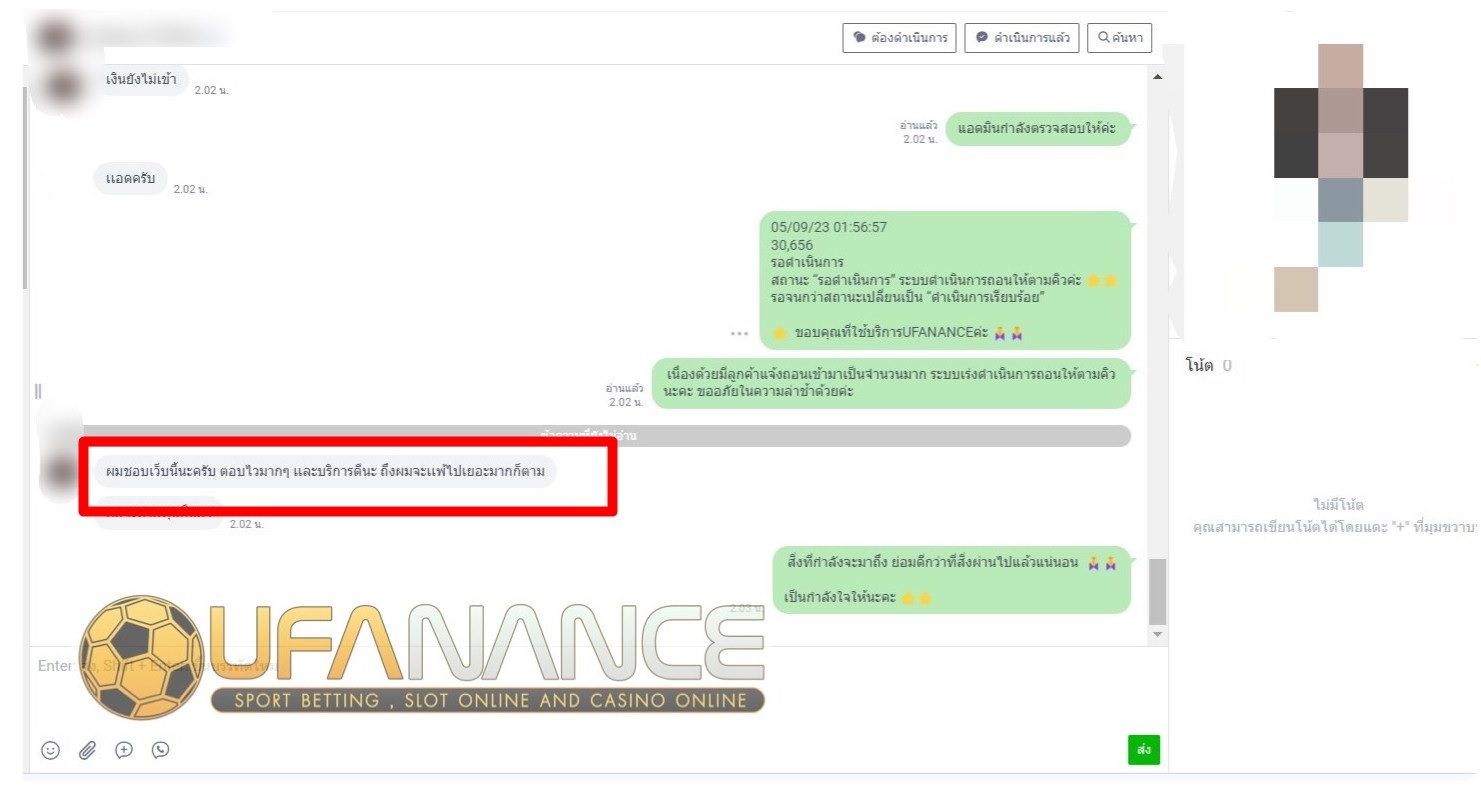Click the speech bubble with plus icon
This screenshot has height=790, width=1481.
coord(124,750)
